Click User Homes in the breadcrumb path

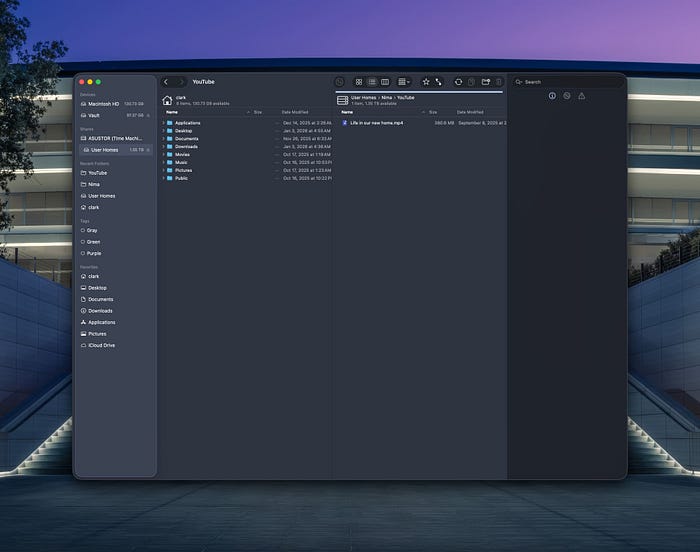click(x=363, y=97)
